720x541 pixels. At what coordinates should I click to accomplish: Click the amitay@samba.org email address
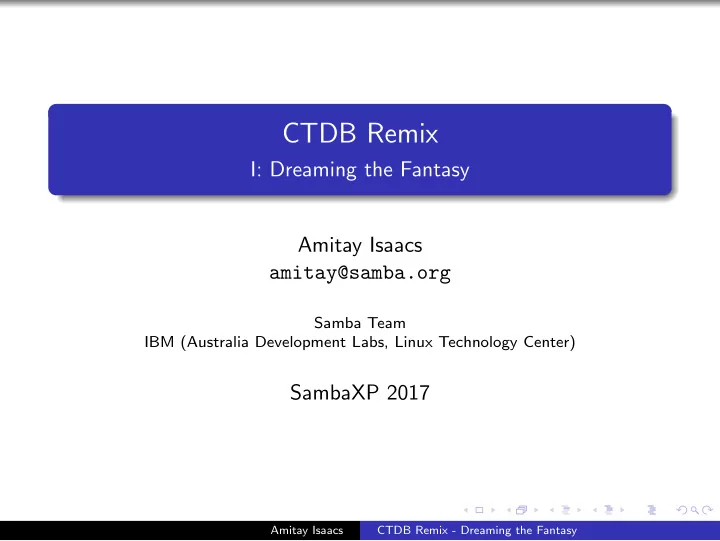(360, 273)
